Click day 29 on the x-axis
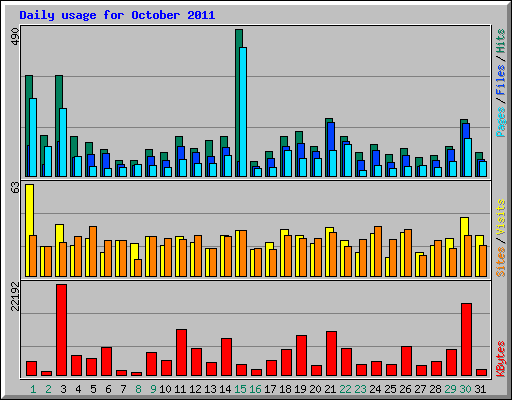 [450, 389]
